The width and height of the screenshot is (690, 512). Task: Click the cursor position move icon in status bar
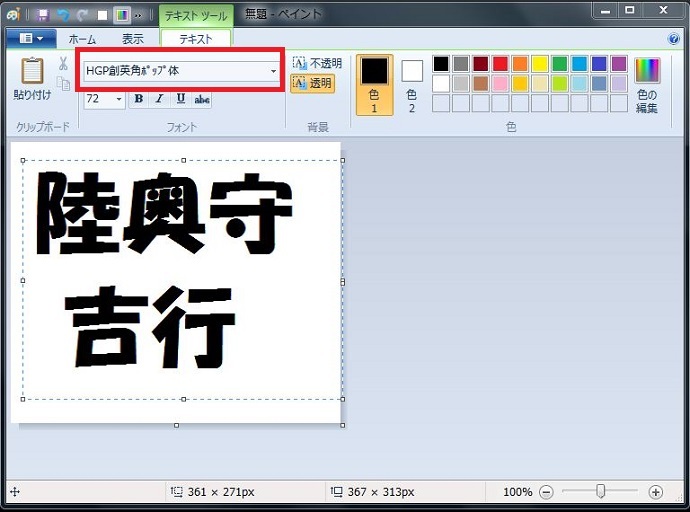pyautogui.click(x=15, y=492)
